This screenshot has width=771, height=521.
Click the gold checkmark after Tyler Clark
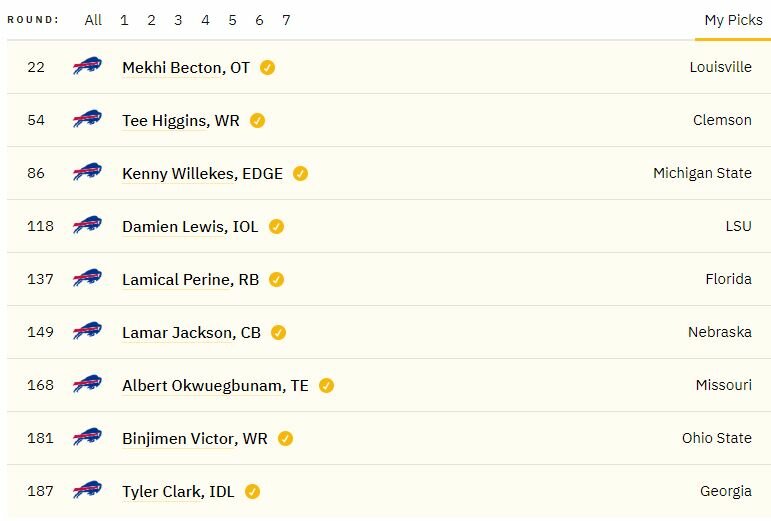[253, 492]
